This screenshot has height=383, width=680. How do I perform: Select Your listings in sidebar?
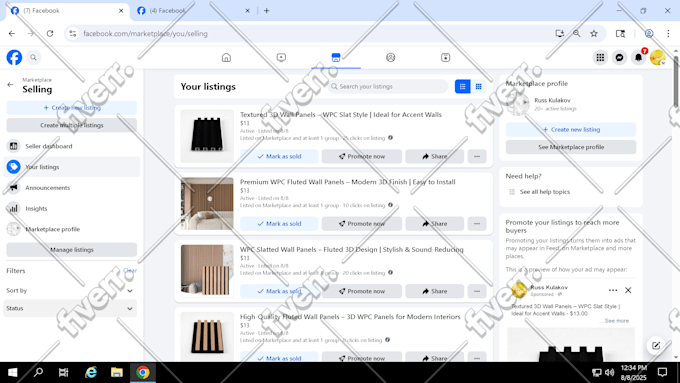(x=72, y=167)
